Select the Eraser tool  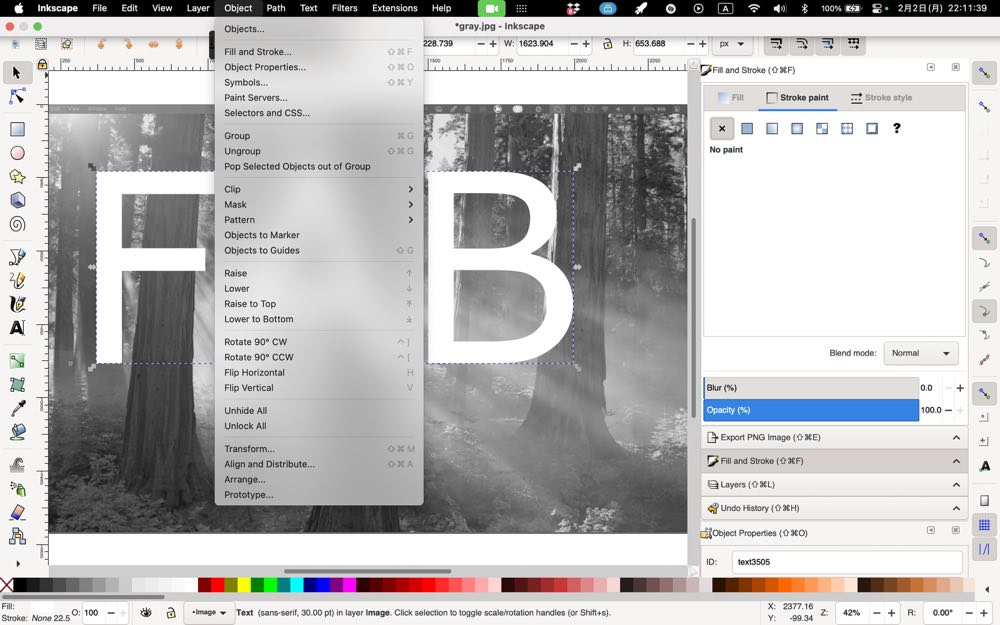pos(17,512)
